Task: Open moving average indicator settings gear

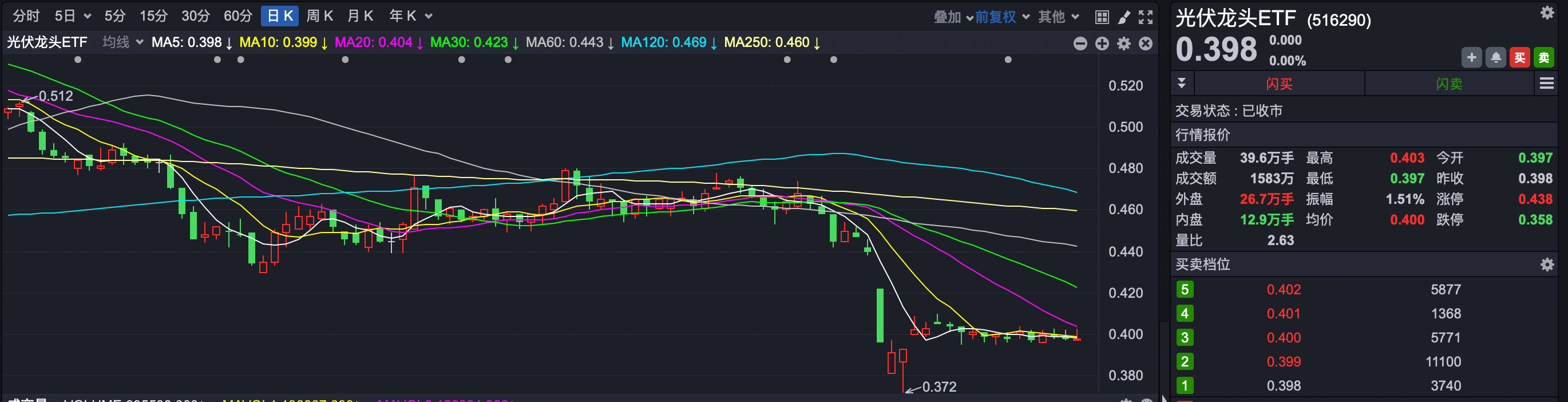Action: [1124, 44]
